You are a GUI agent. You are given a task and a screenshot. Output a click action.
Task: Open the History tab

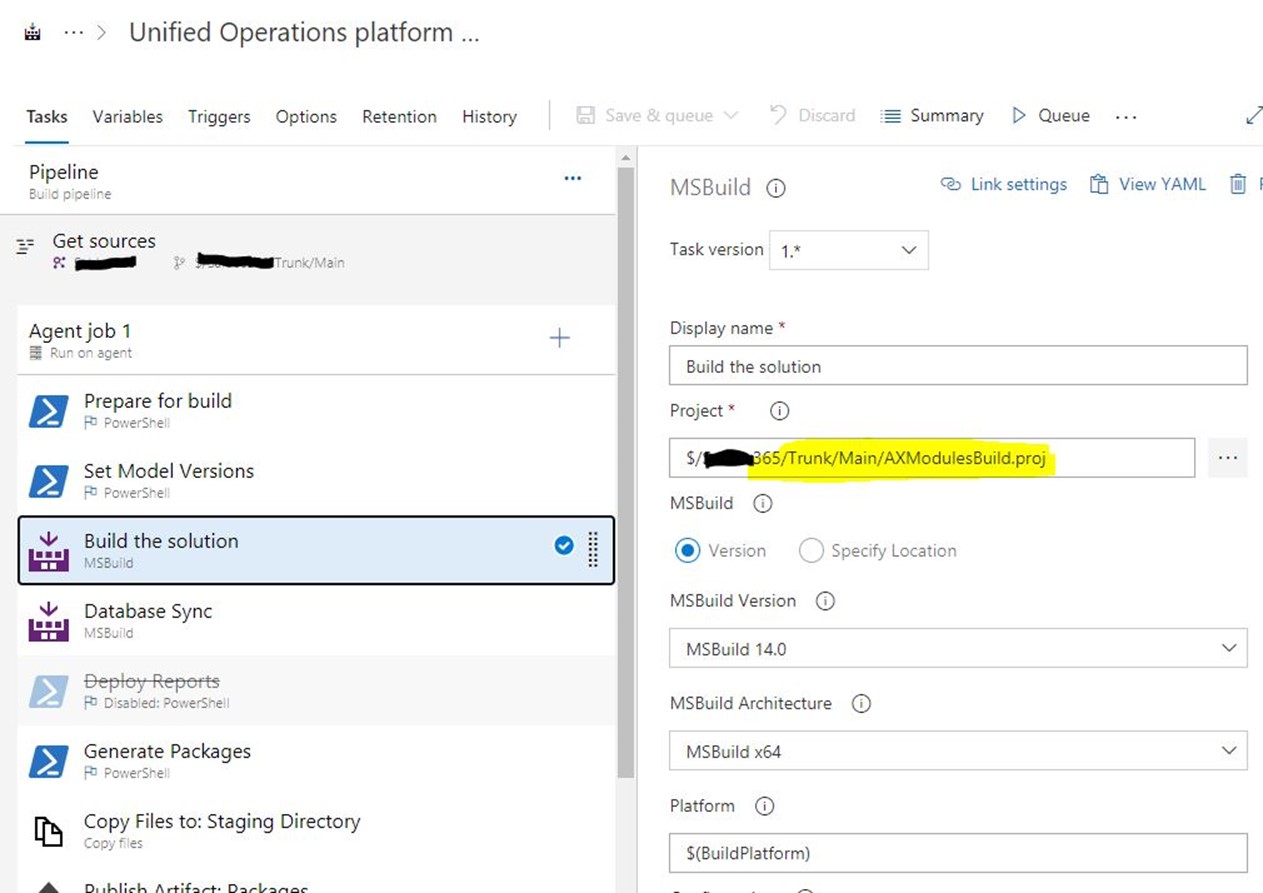[x=489, y=116]
